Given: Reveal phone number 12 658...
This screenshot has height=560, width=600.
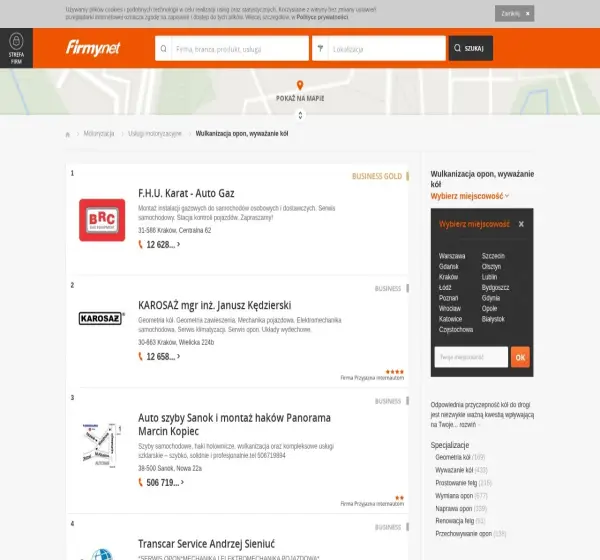Looking at the screenshot, I should click(x=163, y=357).
